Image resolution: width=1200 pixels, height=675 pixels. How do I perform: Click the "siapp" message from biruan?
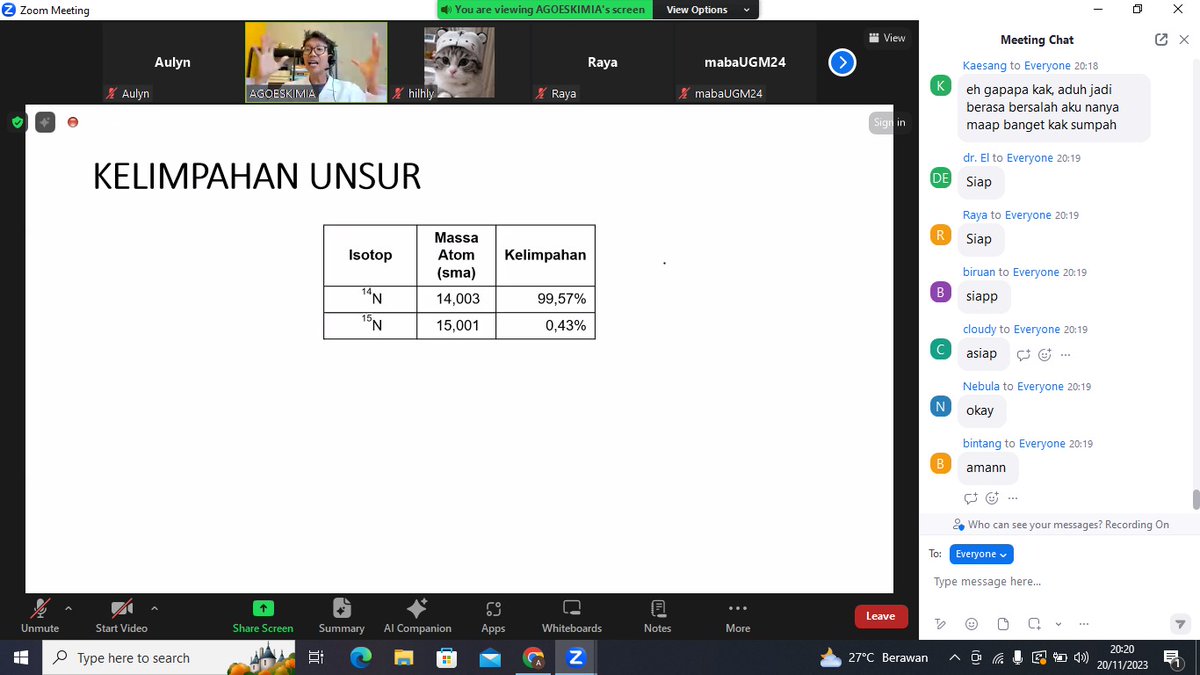click(982, 296)
